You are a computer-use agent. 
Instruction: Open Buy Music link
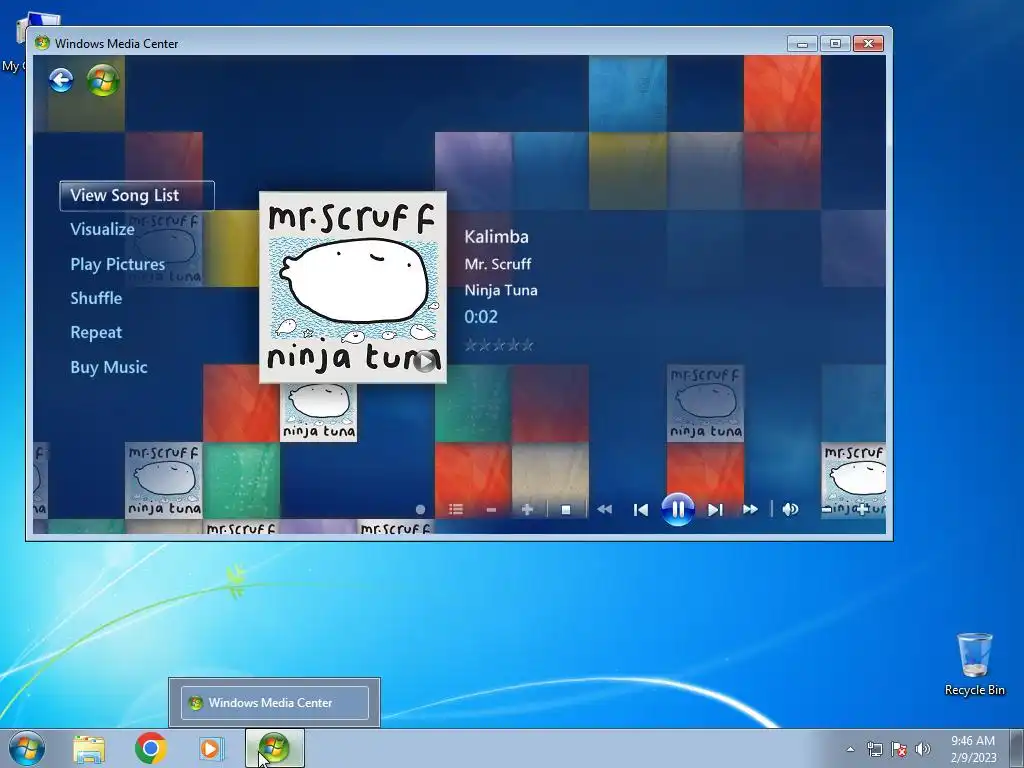pyautogui.click(x=109, y=367)
